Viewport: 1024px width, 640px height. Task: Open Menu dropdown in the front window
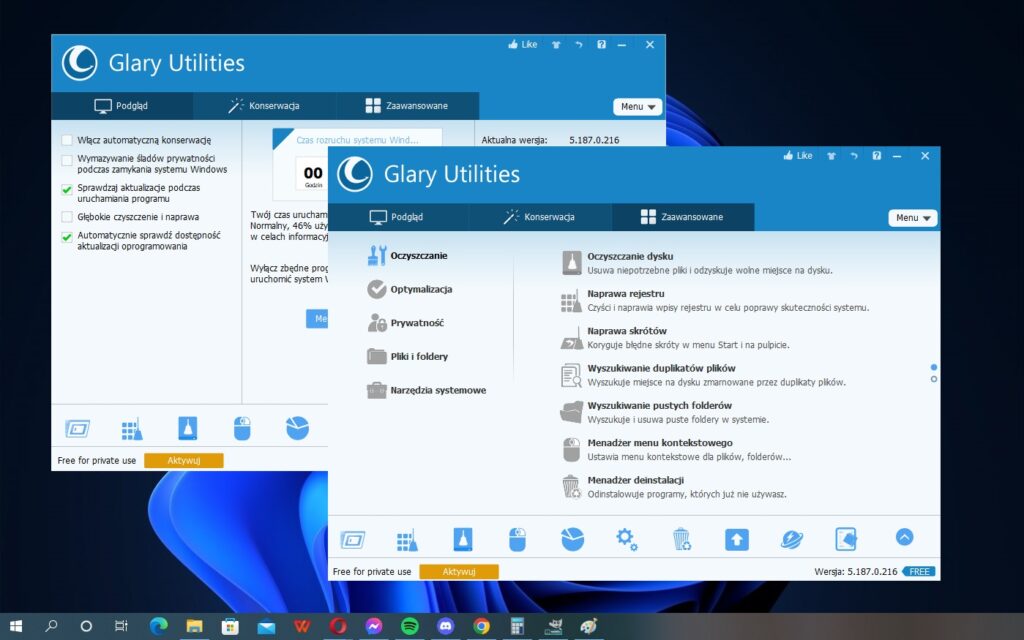pos(912,217)
